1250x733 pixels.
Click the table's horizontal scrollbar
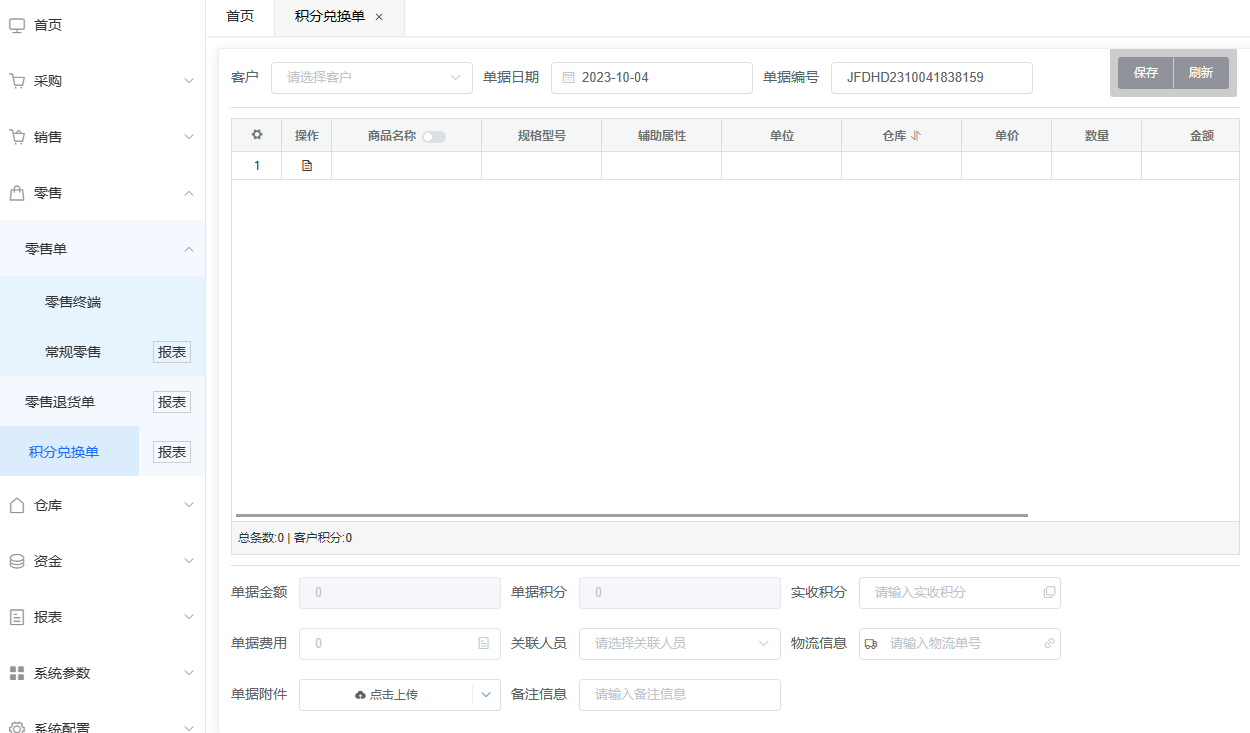click(630, 515)
